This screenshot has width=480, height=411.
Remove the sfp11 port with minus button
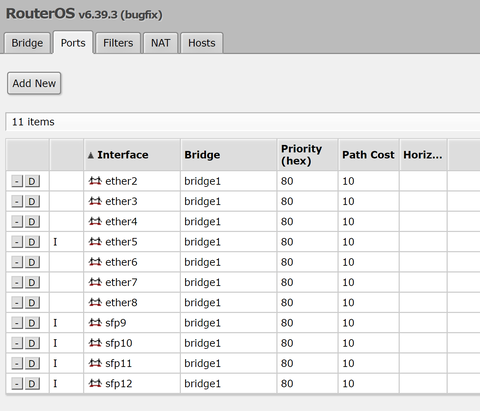pos(17,363)
